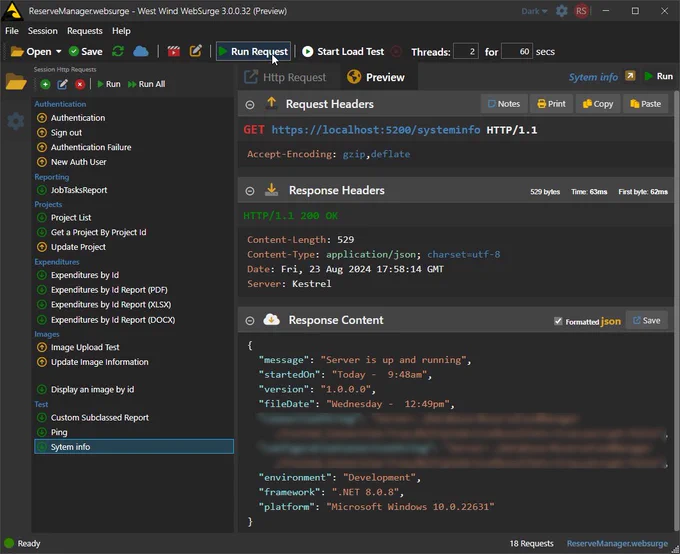The image size is (680, 554).
Task: Click the WebSurge app logo icon
Action: (12, 11)
